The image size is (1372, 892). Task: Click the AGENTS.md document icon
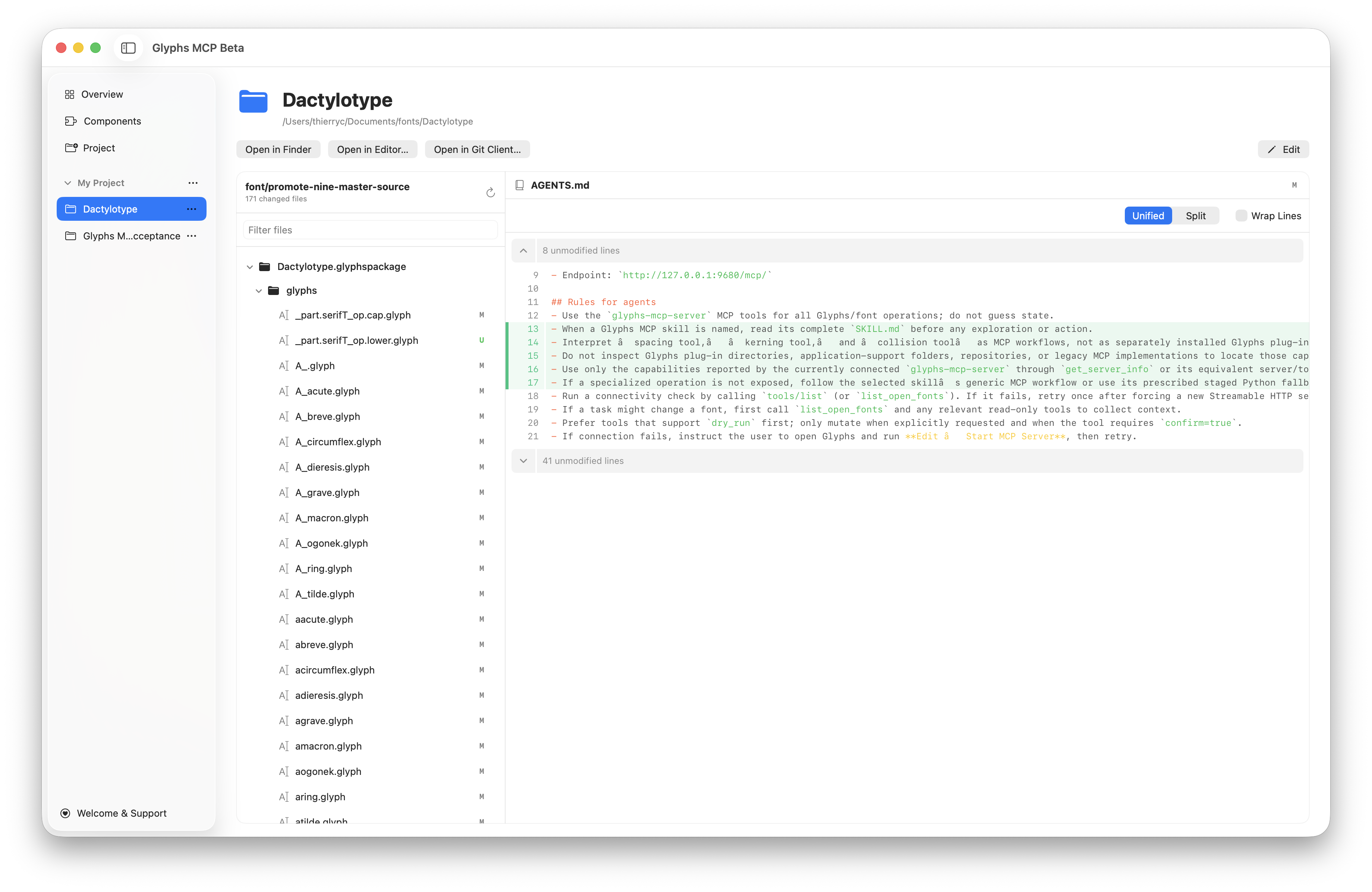pyautogui.click(x=519, y=185)
